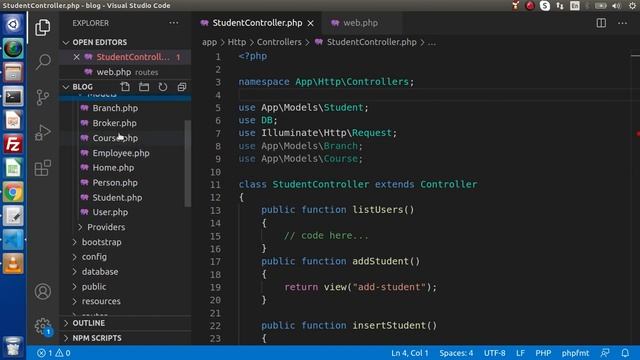This screenshot has height=360, width=640.
Task: Create a new file in BLOG folder
Action: click(x=125, y=87)
